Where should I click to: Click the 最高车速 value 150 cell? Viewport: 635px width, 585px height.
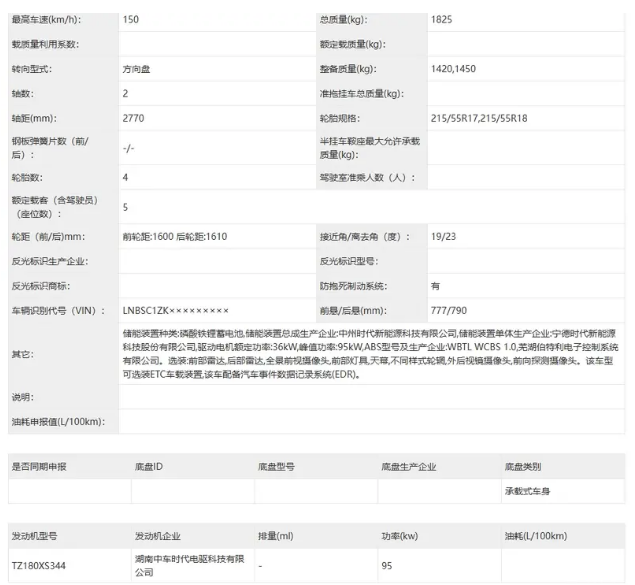[130, 20]
